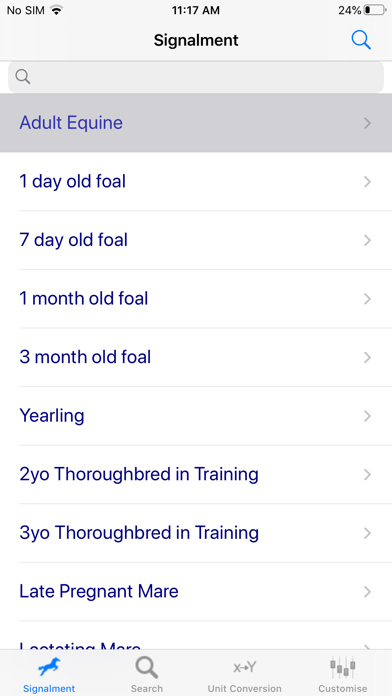The image size is (392, 696).
Task: Select Signalment tab label
Action: pyautogui.click(x=49, y=688)
